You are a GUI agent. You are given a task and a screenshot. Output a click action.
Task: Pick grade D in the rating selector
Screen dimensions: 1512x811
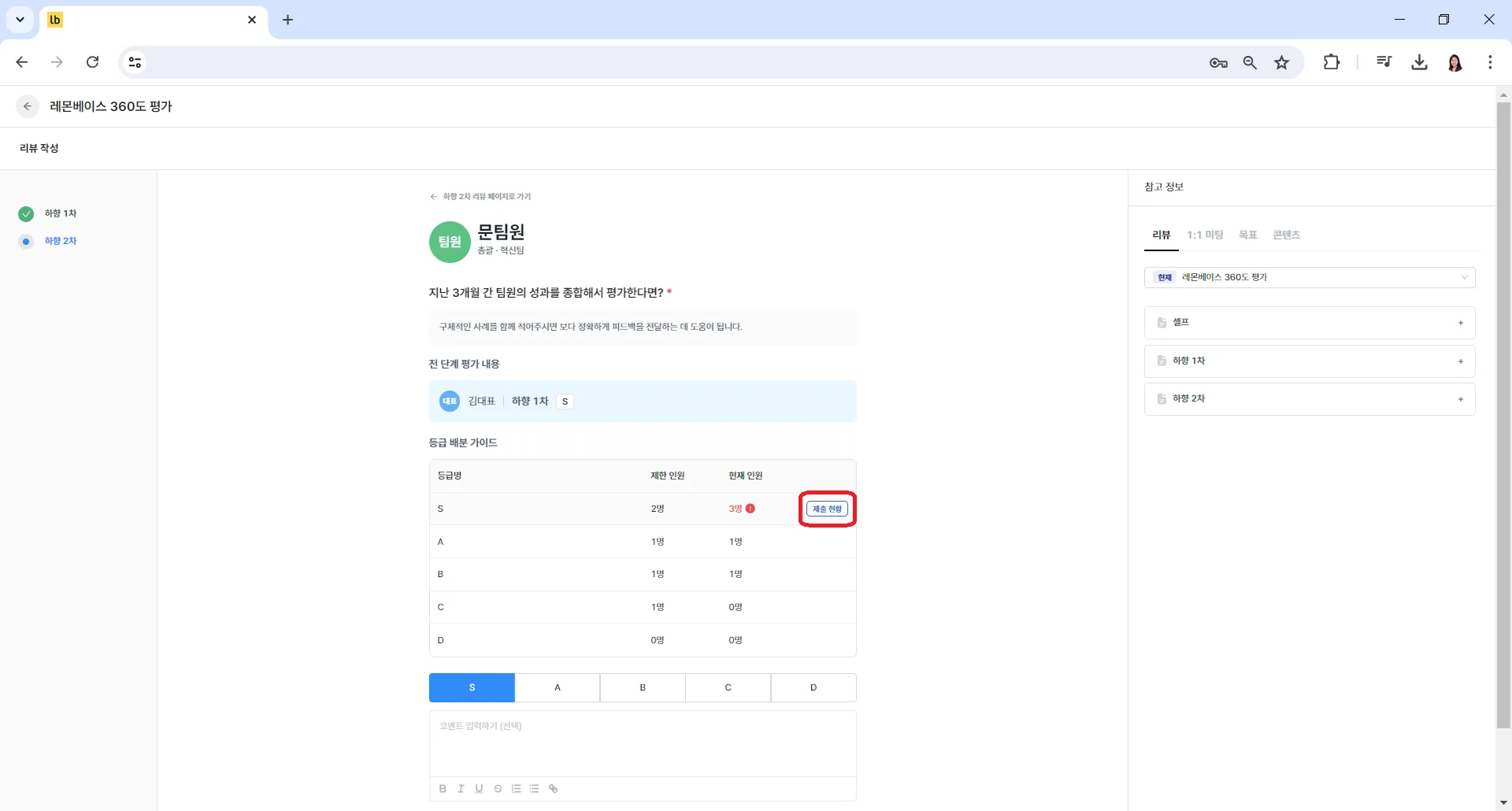coord(813,687)
